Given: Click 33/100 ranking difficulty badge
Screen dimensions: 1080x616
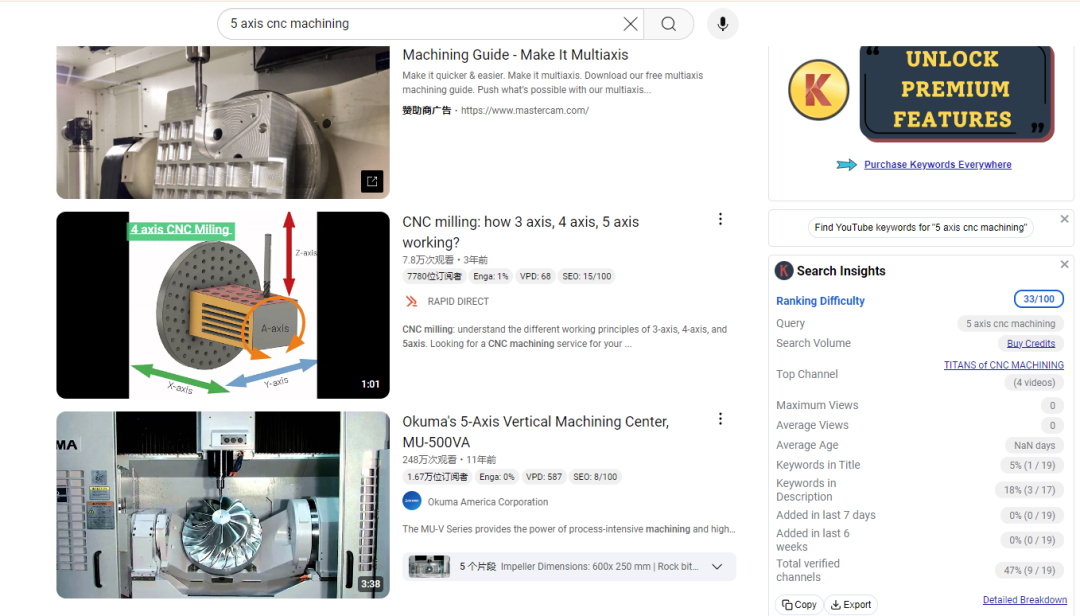Looking at the screenshot, I should click(x=1039, y=299).
